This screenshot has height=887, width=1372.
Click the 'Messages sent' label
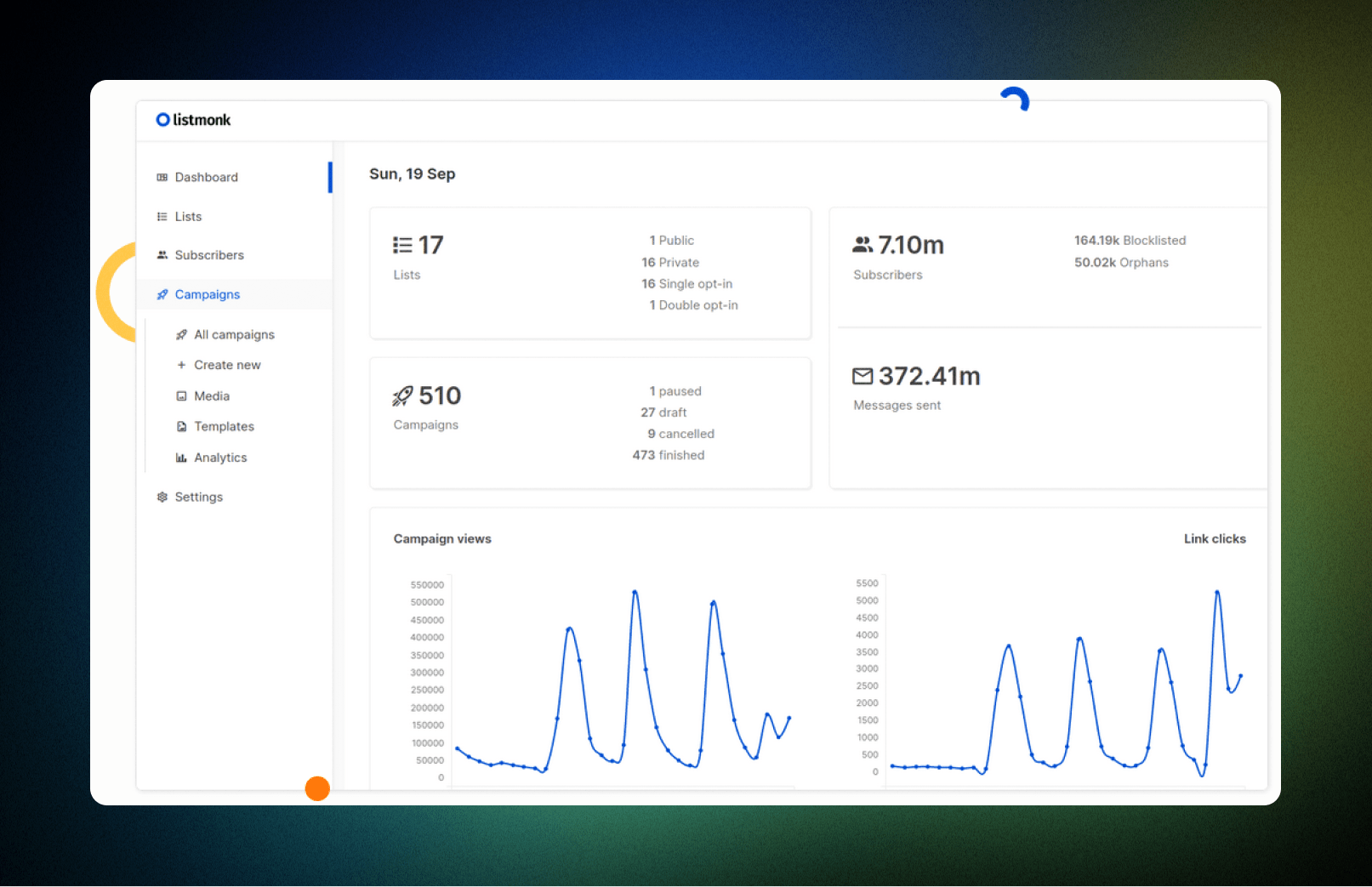(897, 406)
